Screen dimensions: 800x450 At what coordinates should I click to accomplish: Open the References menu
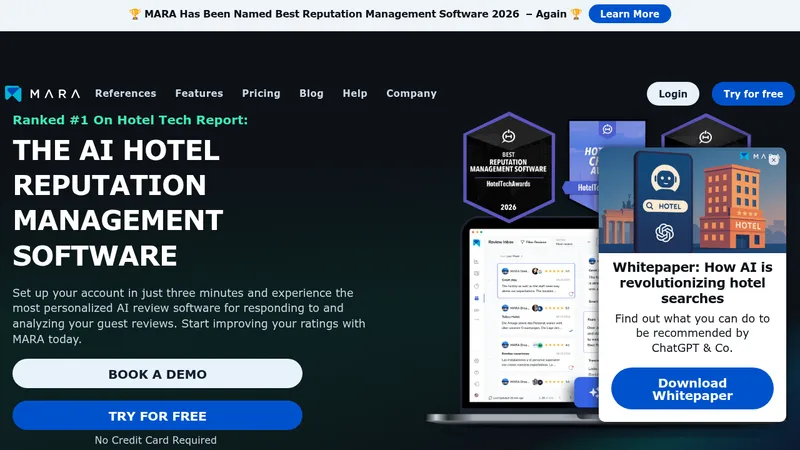tap(126, 93)
